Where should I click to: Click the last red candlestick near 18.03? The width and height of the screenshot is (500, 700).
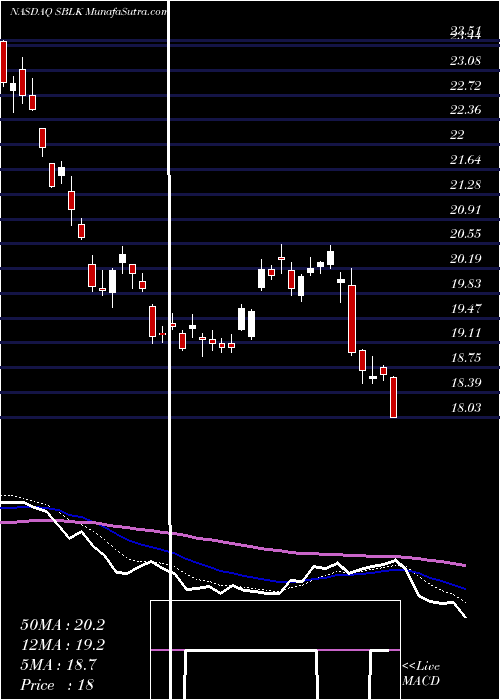pyautogui.click(x=393, y=397)
